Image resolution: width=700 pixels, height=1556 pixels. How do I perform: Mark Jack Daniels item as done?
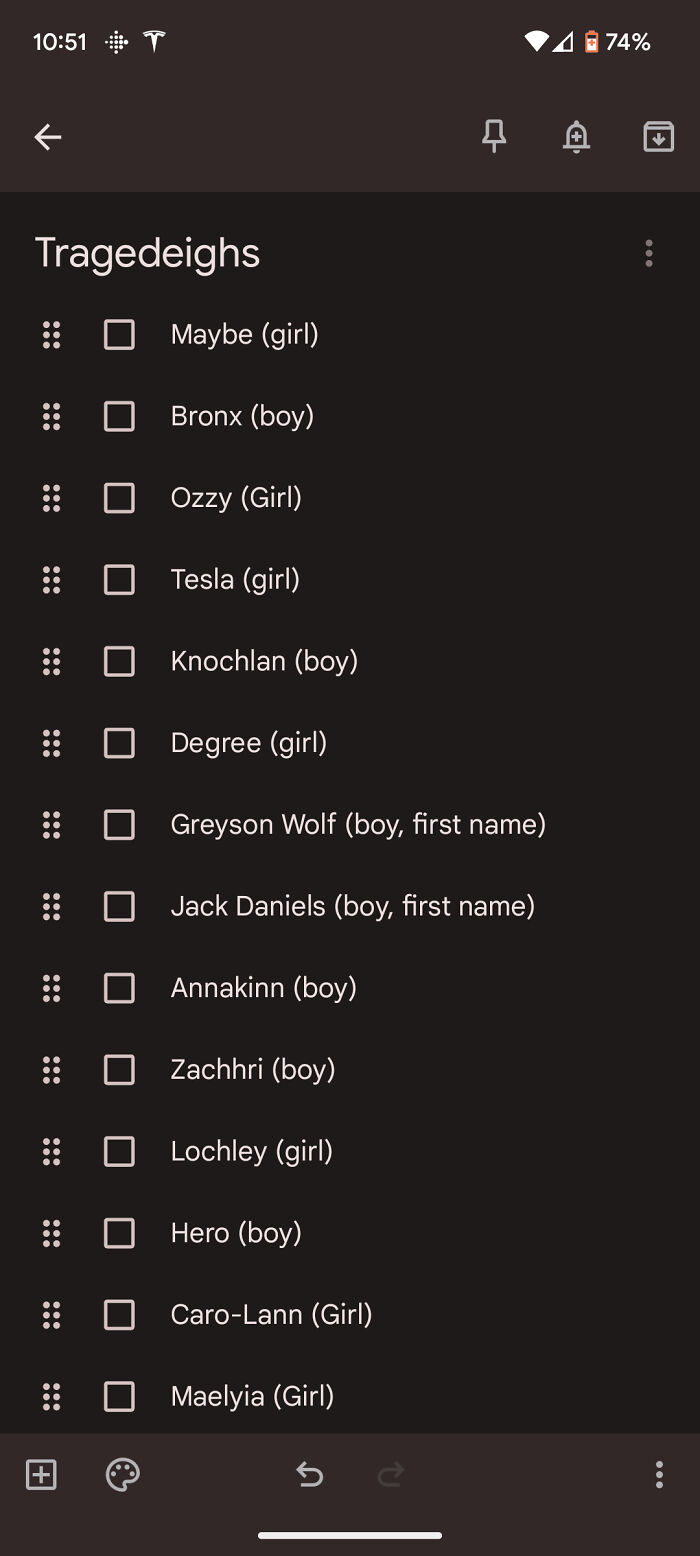click(119, 907)
